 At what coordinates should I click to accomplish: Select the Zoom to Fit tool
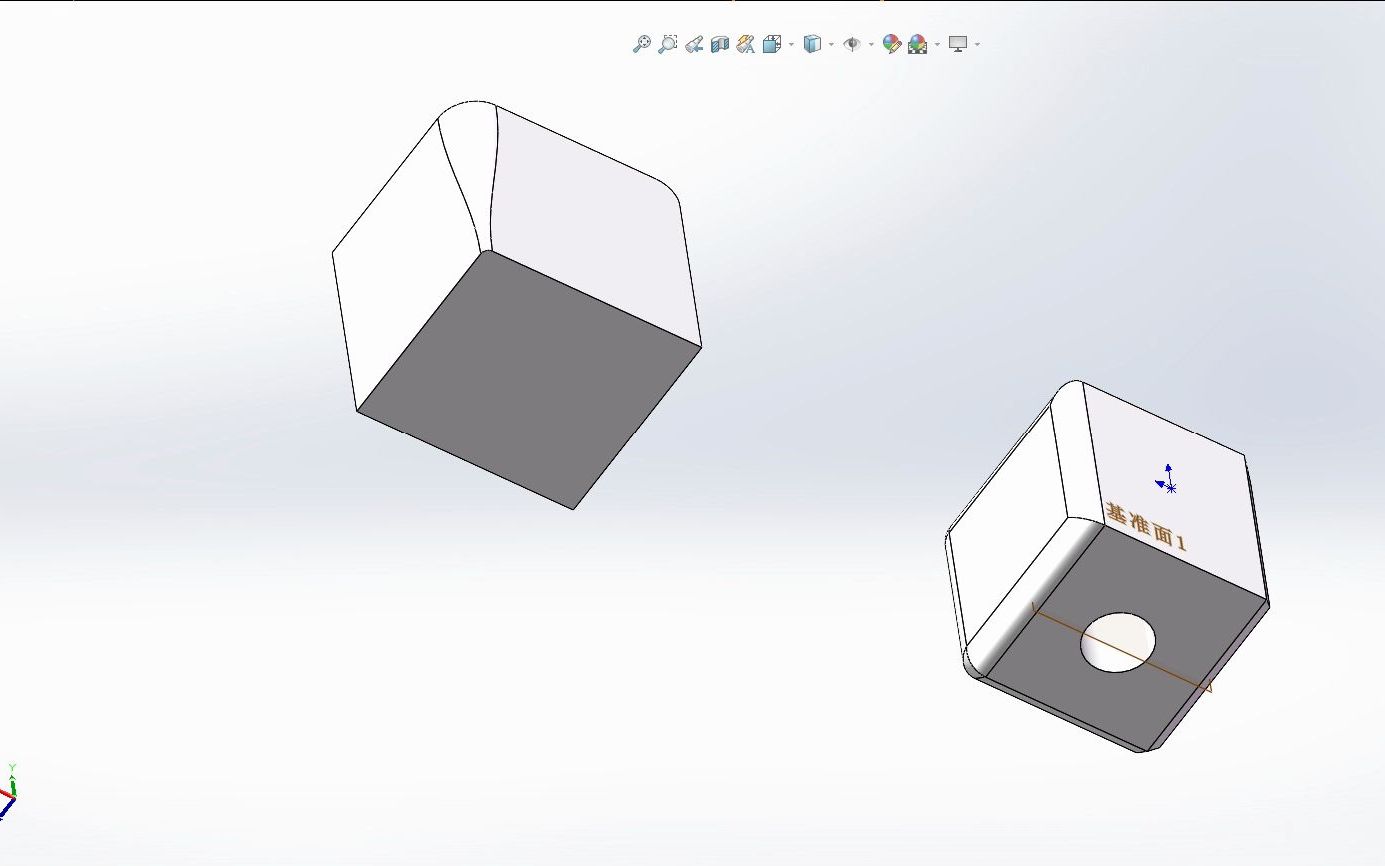coord(643,44)
